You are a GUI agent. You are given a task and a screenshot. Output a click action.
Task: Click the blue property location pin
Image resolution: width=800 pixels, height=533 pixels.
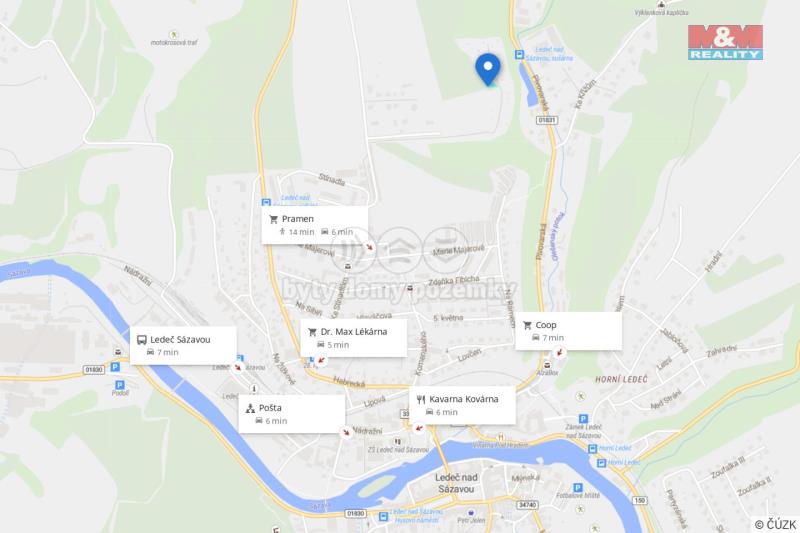tap(488, 69)
